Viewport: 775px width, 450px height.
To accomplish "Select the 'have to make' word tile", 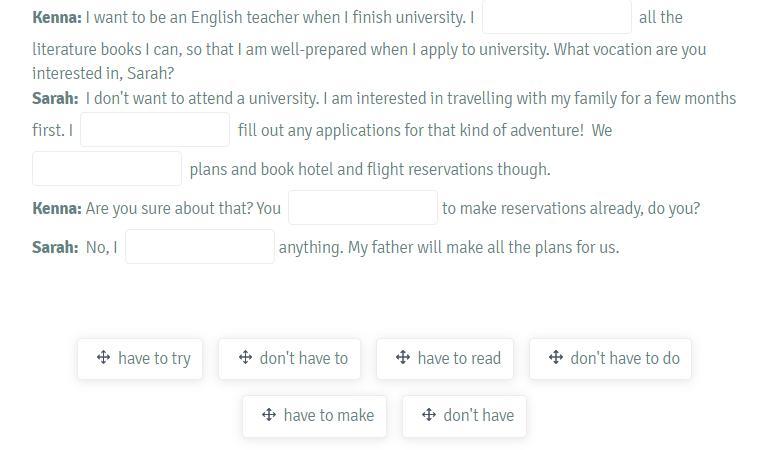I will tap(314, 416).
